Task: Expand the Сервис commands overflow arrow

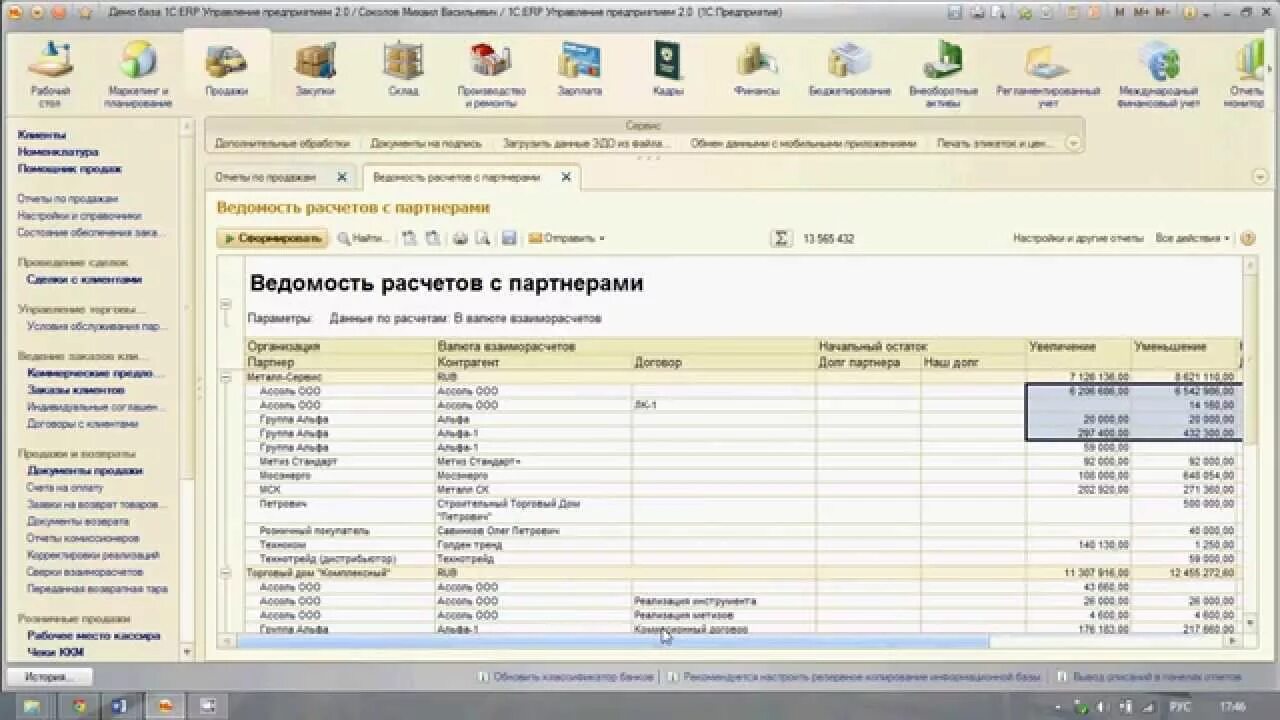Action: [1072, 143]
